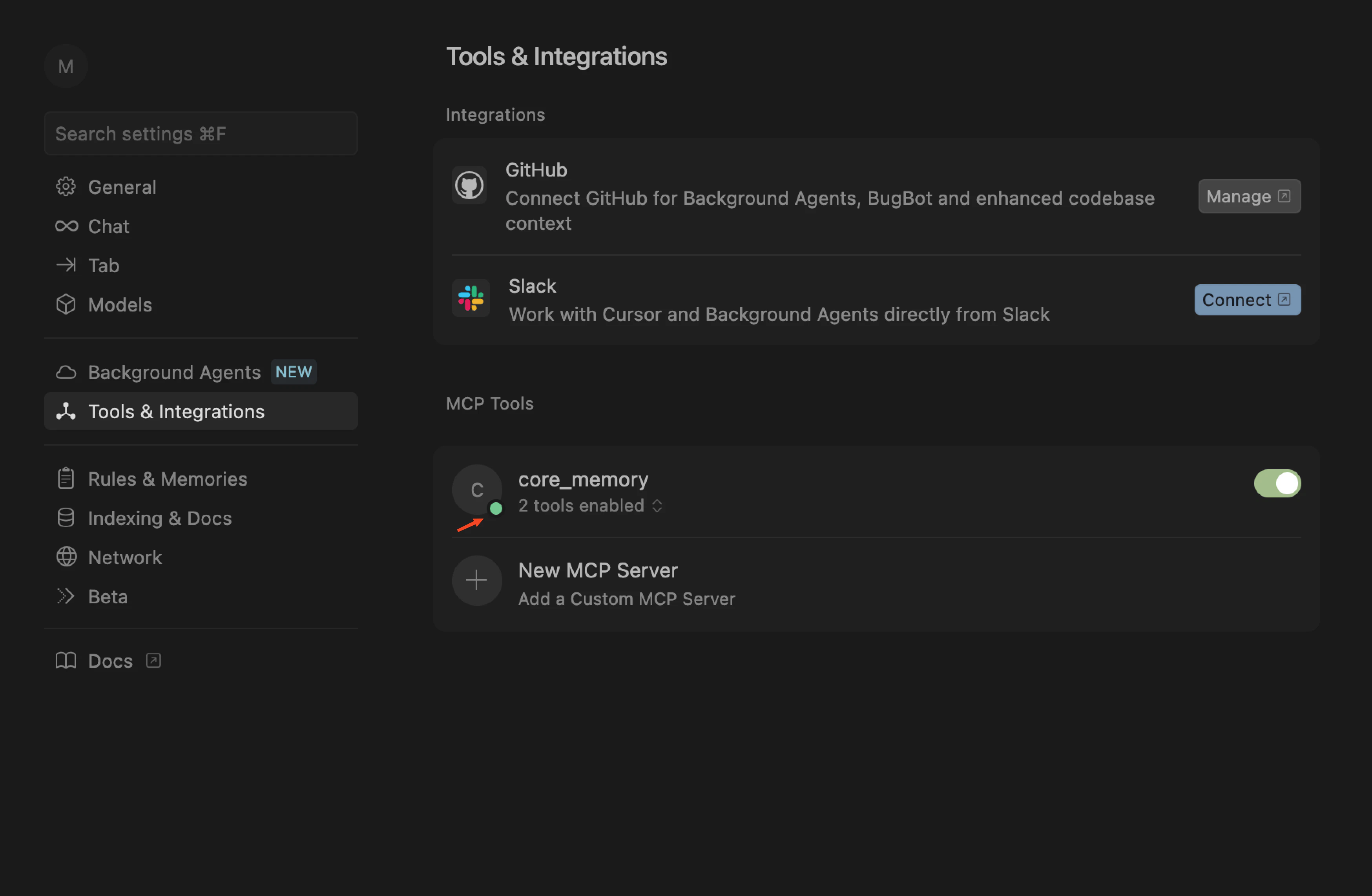Click the green status dot on core_memory
Viewport: 1372px width, 896px height.
pos(496,508)
